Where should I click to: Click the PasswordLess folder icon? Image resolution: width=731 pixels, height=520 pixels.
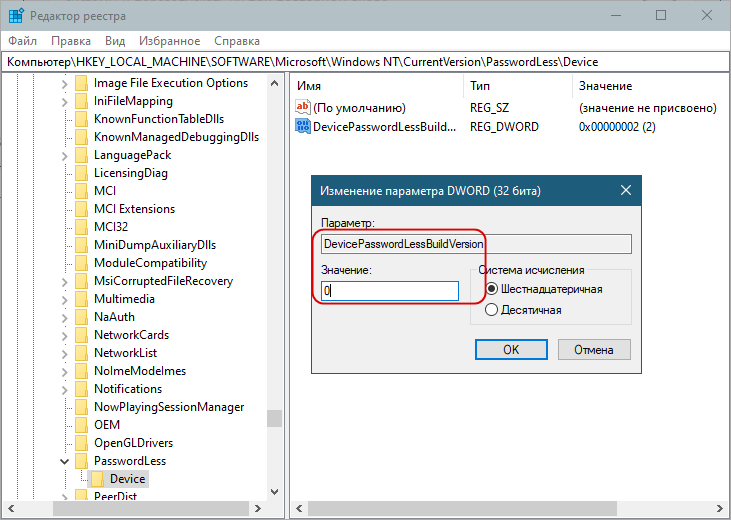pyautogui.click(x=81, y=461)
